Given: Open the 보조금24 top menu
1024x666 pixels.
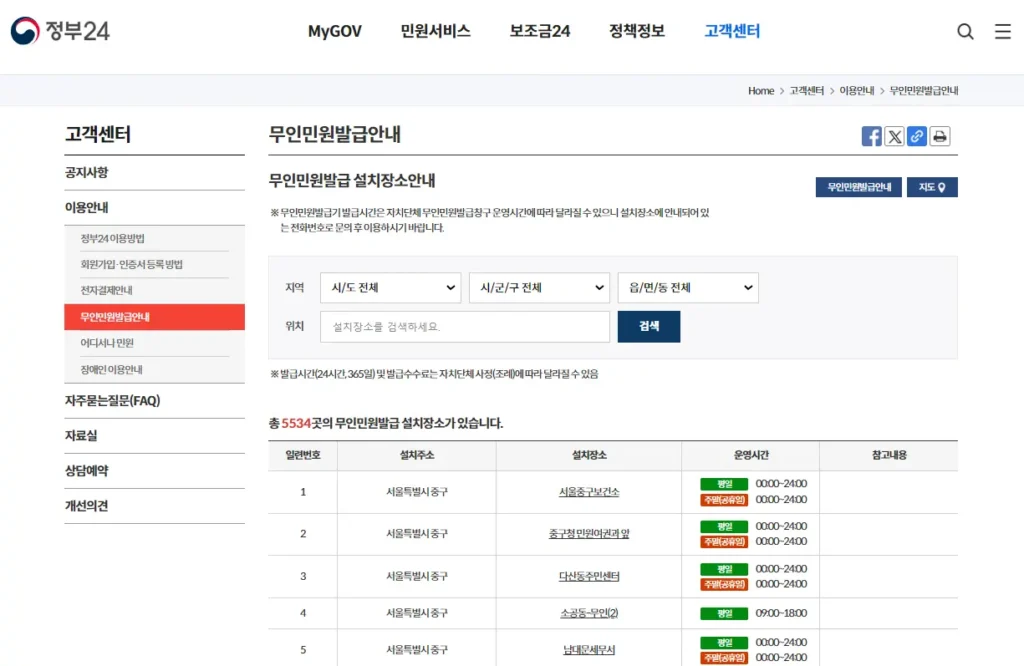Looking at the screenshot, I should [540, 31].
